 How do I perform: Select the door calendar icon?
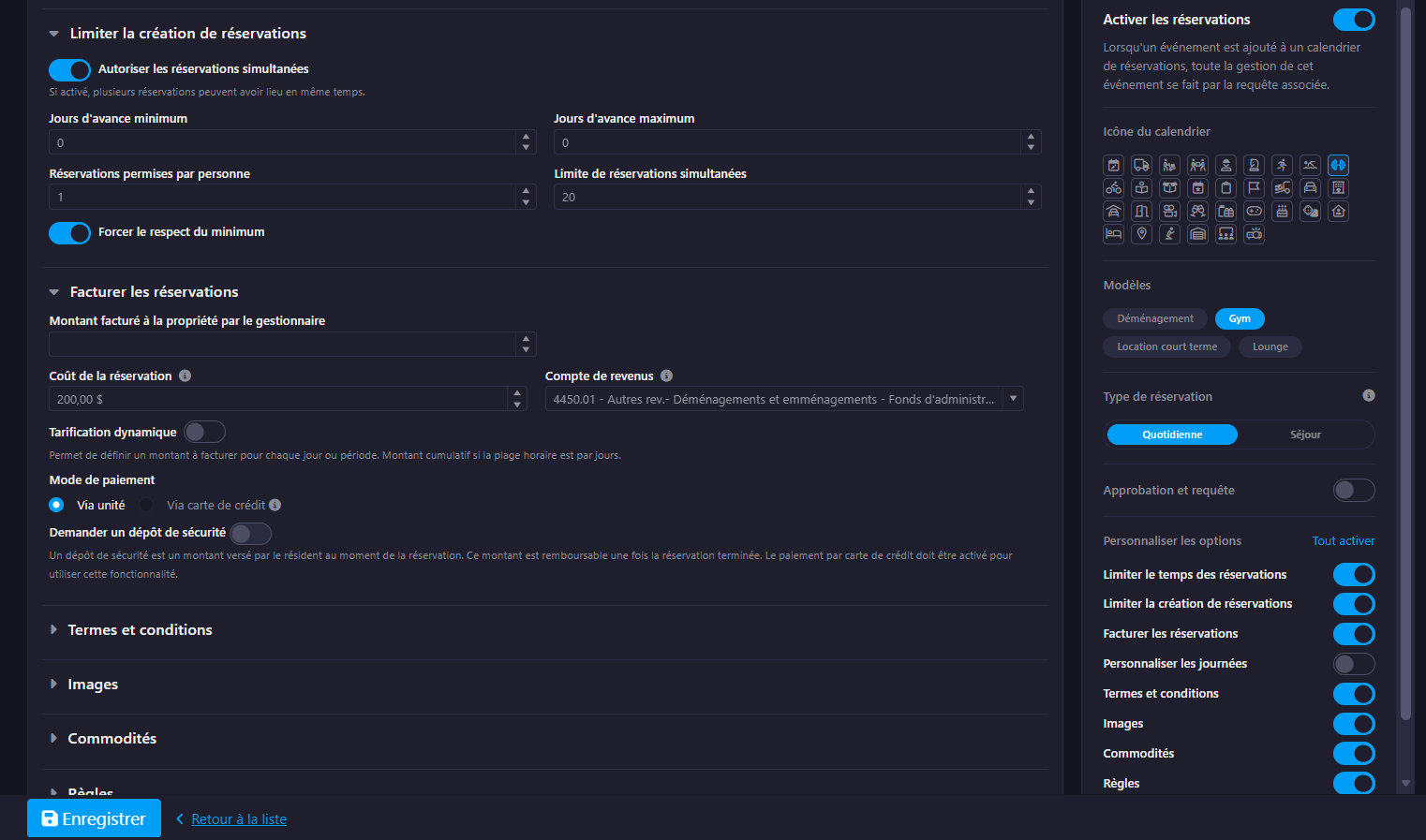click(1141, 211)
